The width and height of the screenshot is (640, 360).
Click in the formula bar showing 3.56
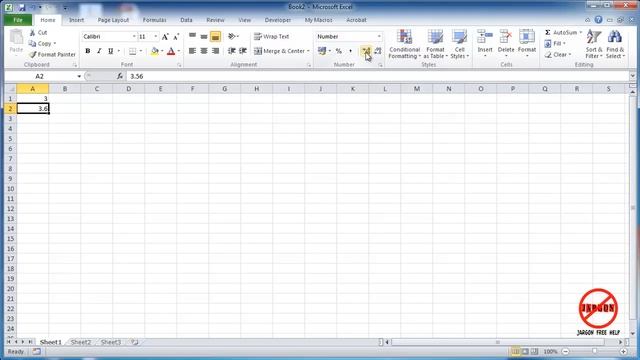pyautogui.click(x=378, y=76)
